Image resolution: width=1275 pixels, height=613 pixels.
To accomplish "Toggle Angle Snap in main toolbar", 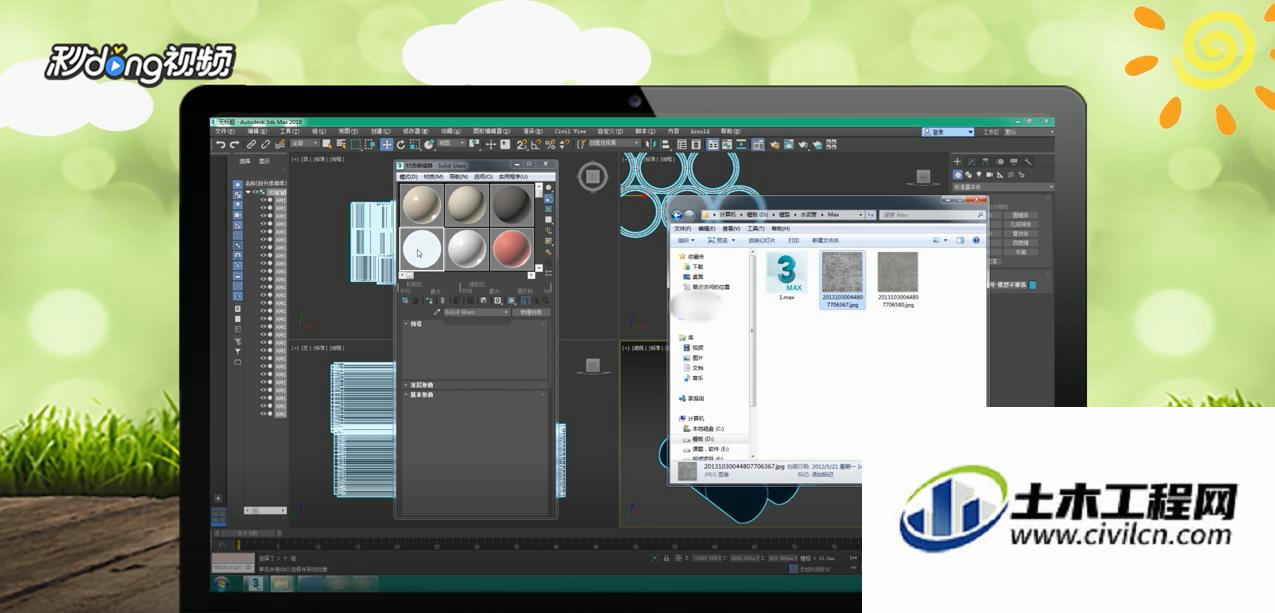I will click(x=535, y=144).
